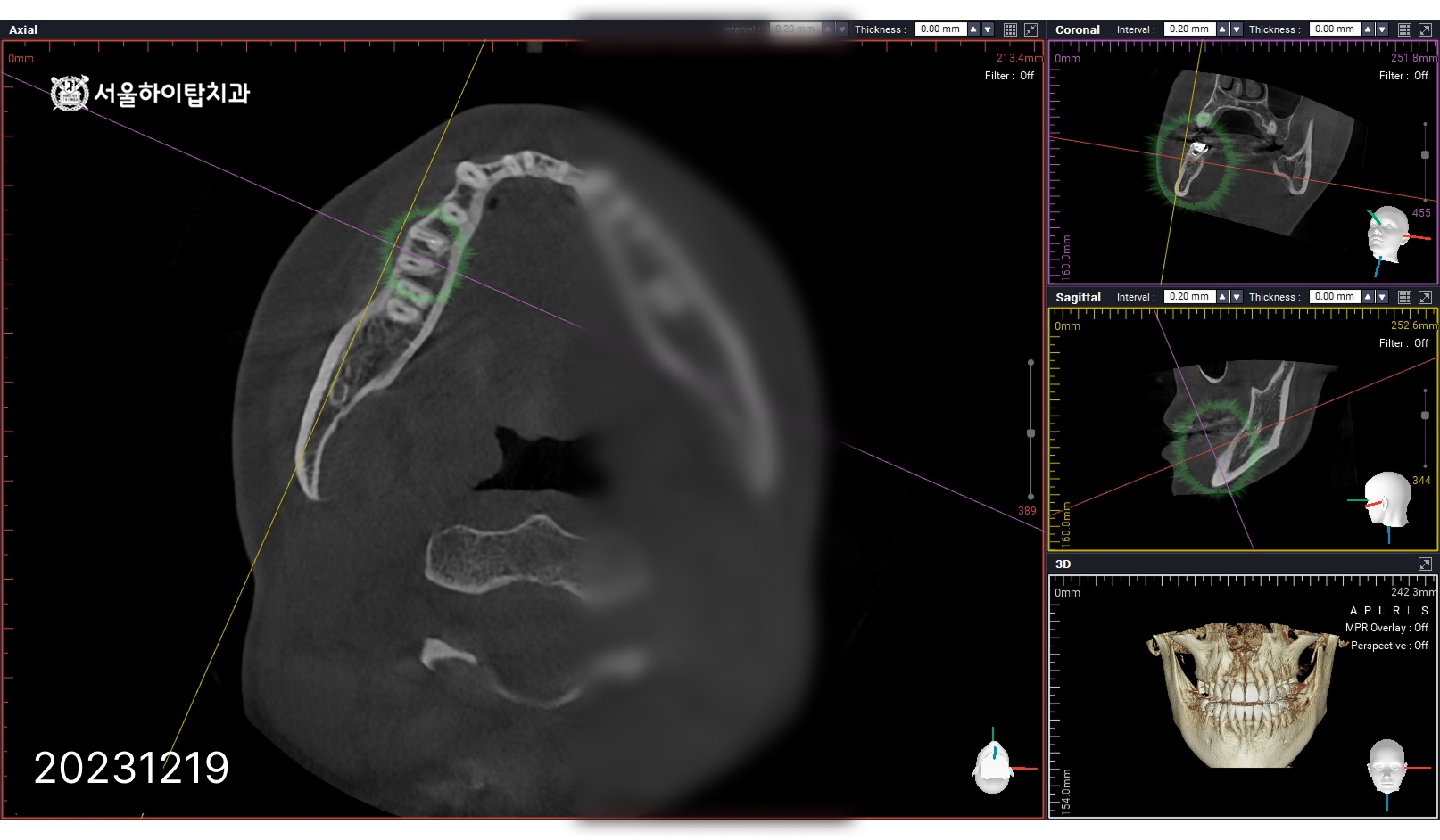Open the Axial view layout grid icon
Screen dimensions: 1440x840
[1010, 29]
